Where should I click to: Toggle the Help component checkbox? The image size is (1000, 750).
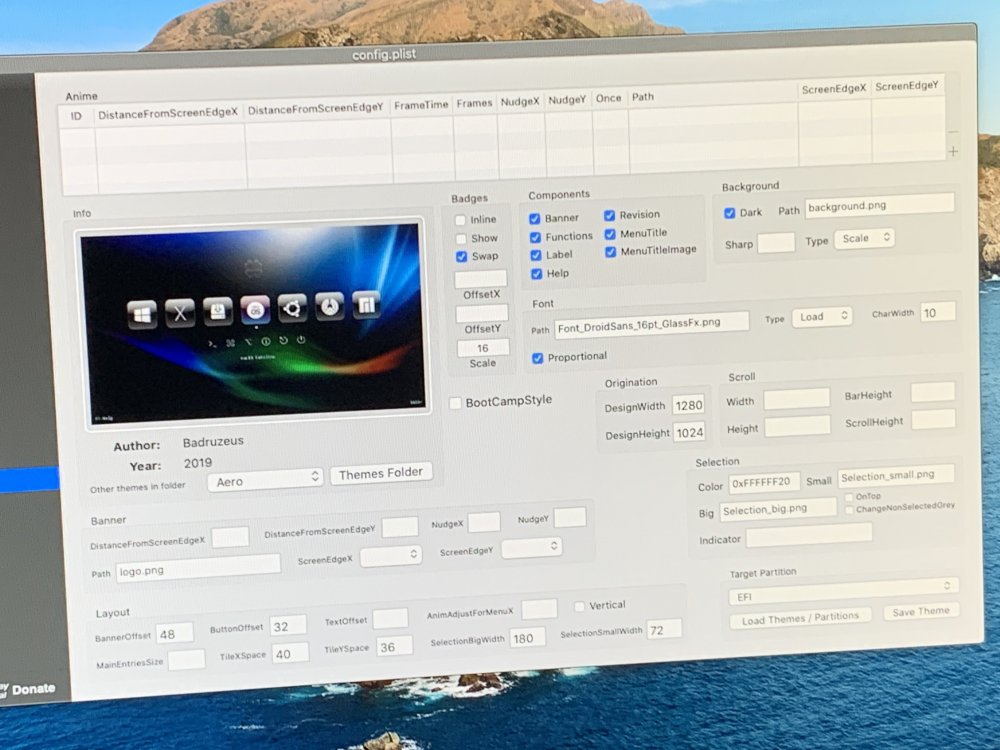point(536,274)
